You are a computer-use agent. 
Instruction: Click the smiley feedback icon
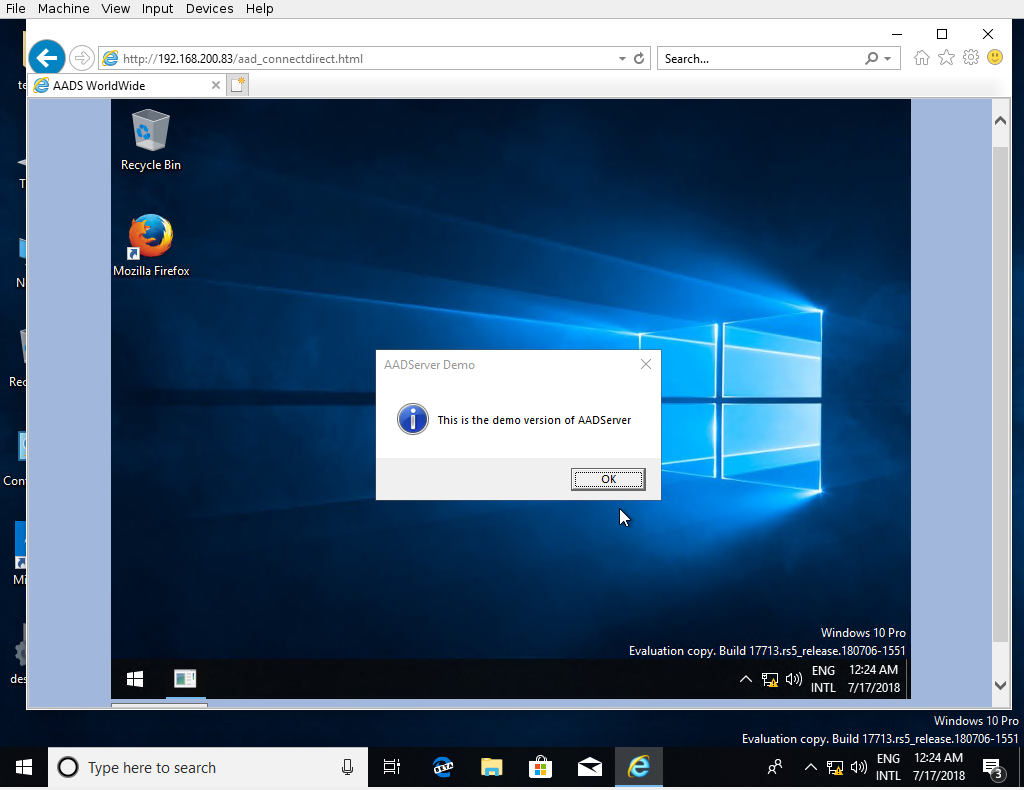point(994,58)
